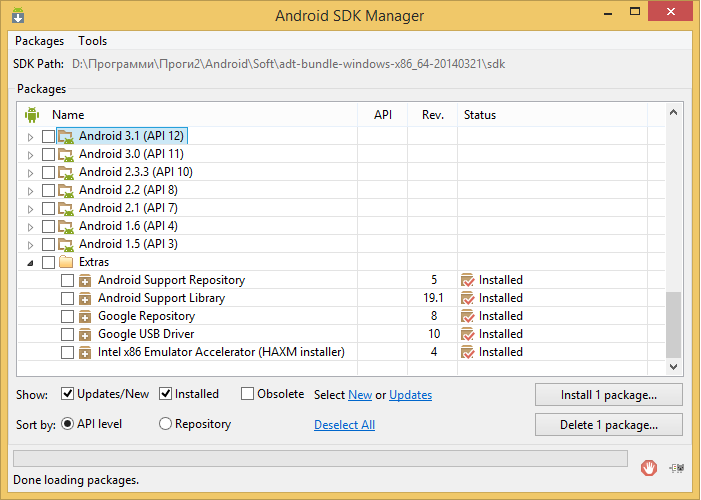
Task: Check the Intel x86 Emulator Accelerator checkbox
Action: pyautogui.click(x=68, y=352)
